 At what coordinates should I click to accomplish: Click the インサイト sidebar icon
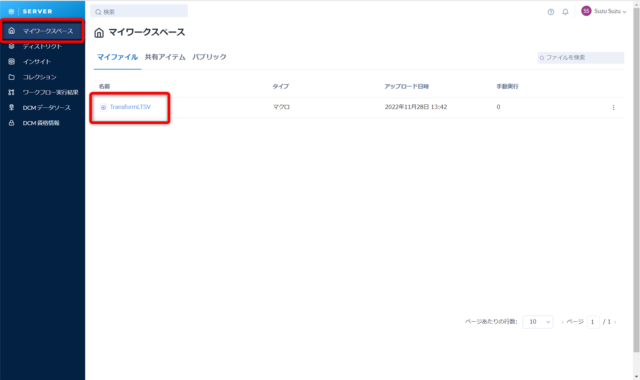coord(11,62)
